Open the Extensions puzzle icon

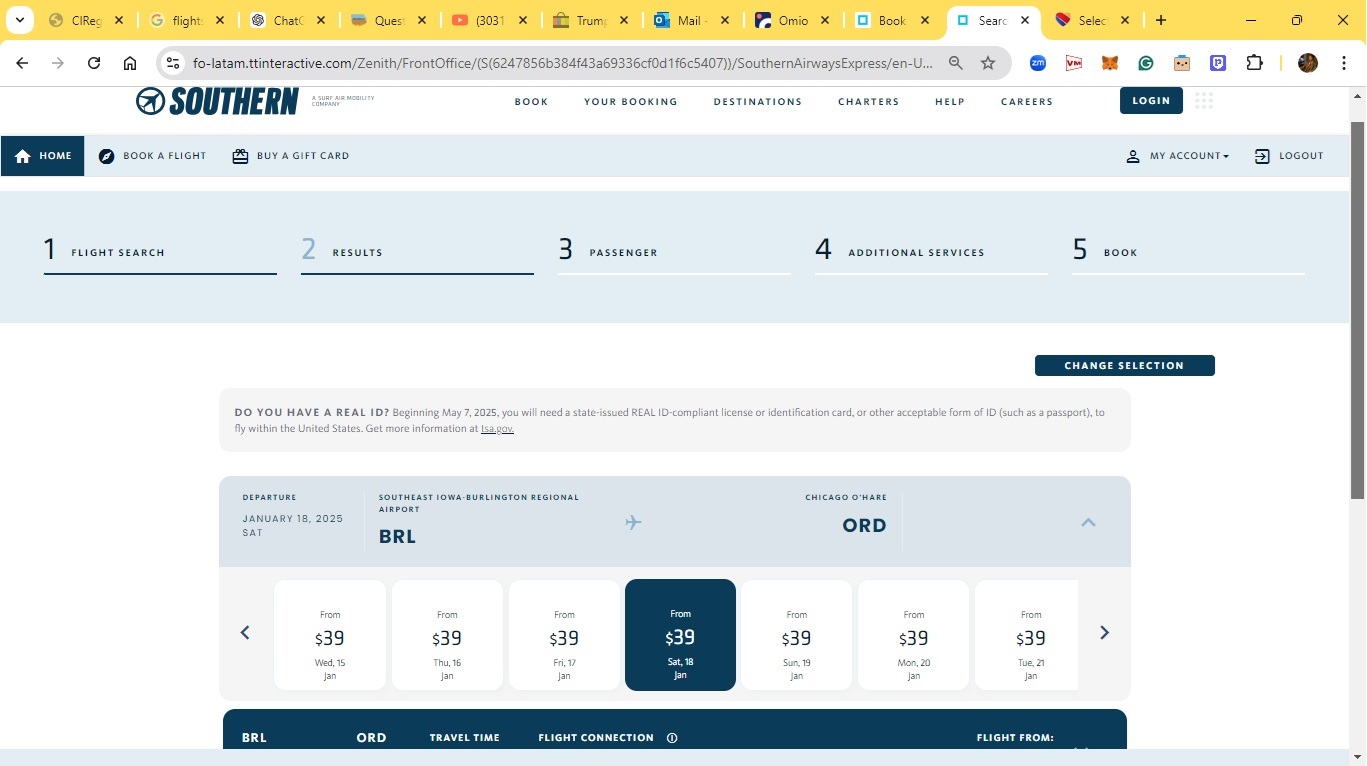click(1254, 63)
